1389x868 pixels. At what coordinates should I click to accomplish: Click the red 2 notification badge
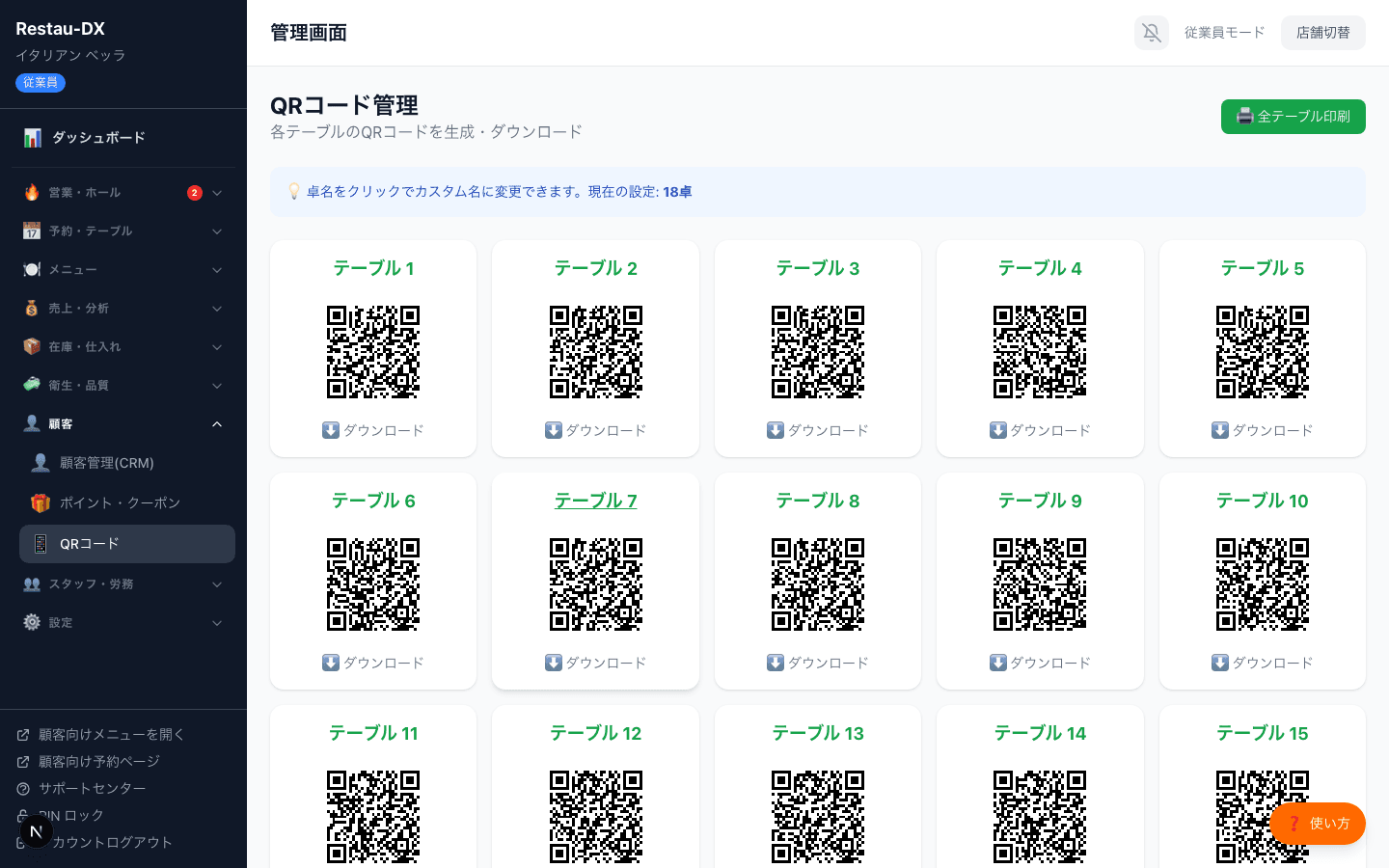pyautogui.click(x=195, y=193)
